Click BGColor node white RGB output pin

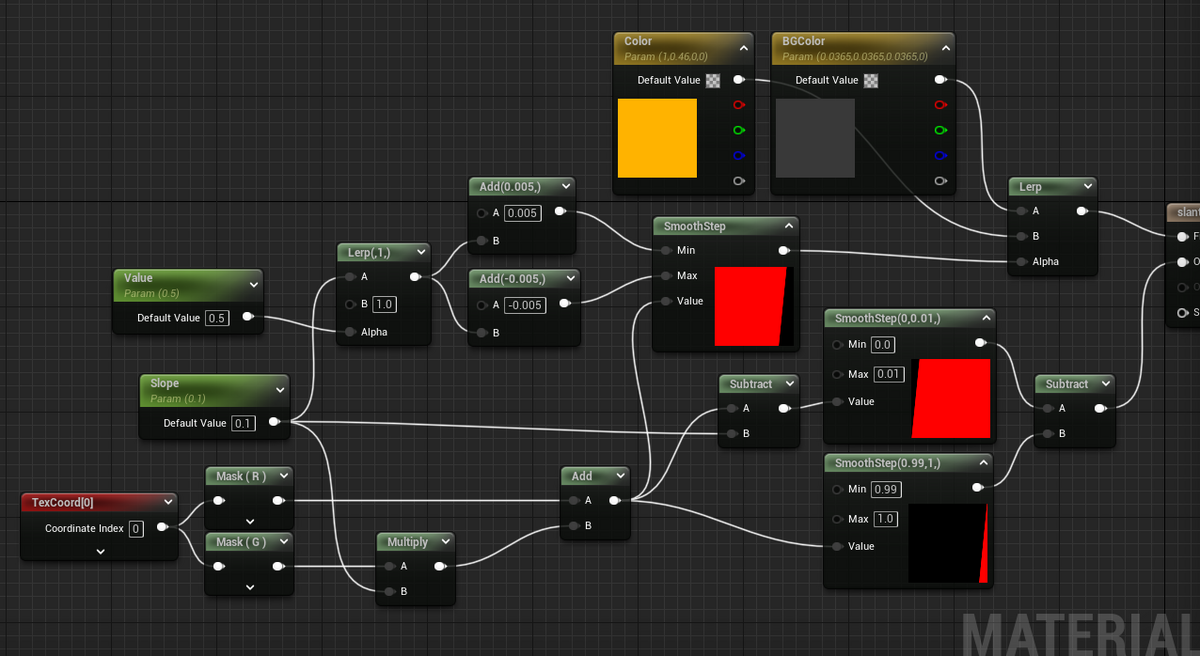939,79
